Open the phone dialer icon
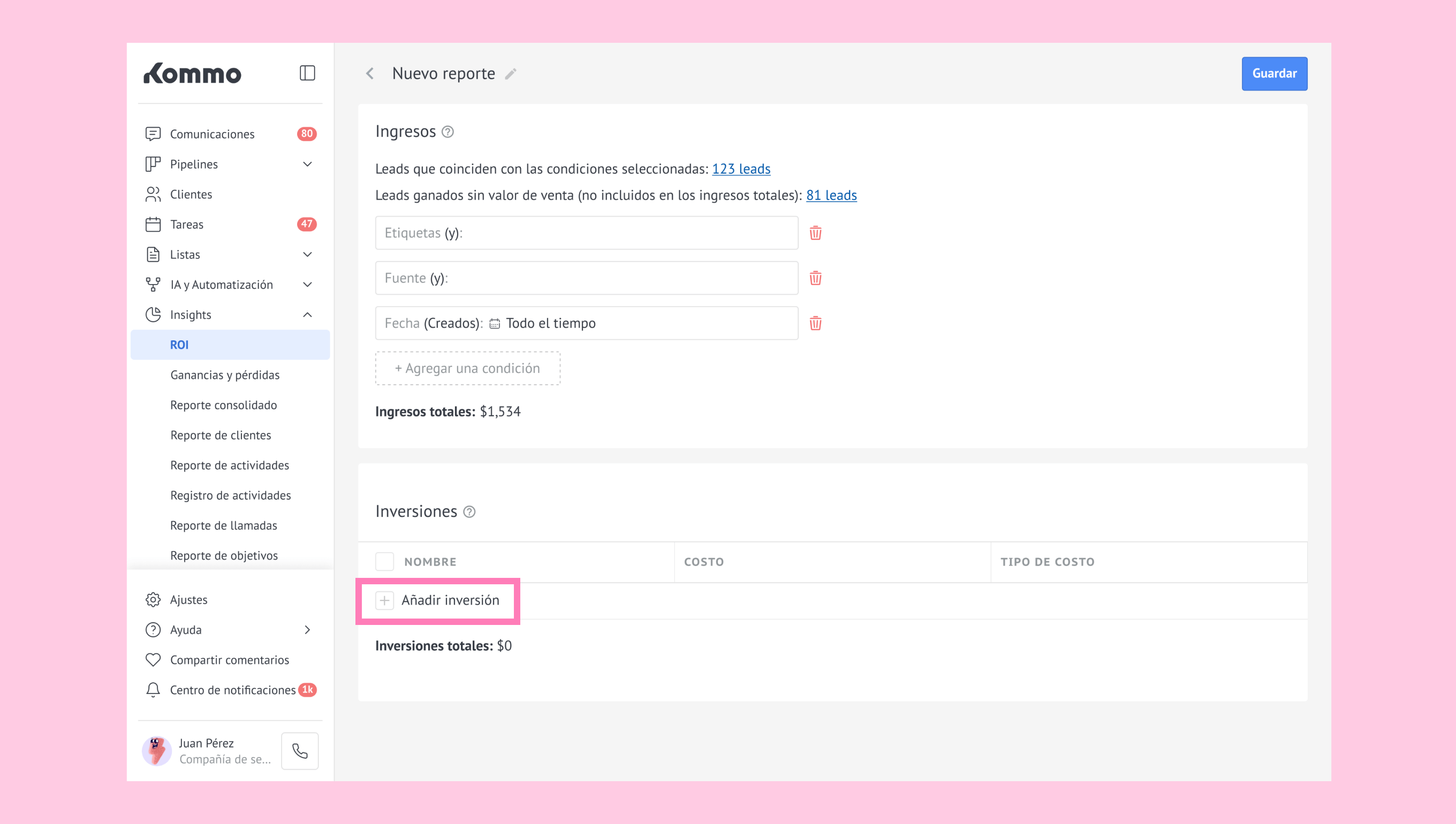Screen dimensions: 1456x824 click(x=300, y=750)
